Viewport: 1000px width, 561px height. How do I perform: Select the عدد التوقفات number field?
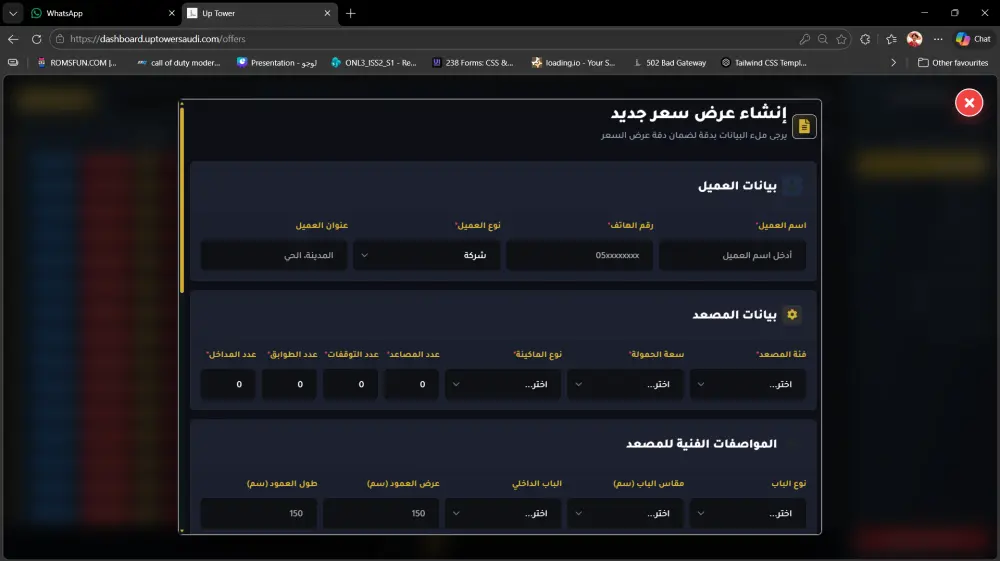click(x=350, y=384)
